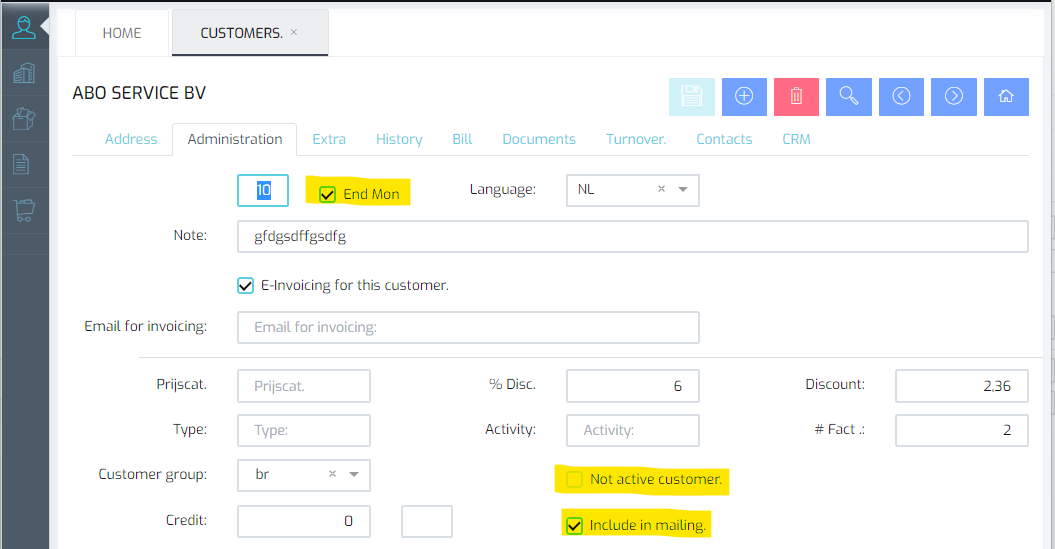The height and width of the screenshot is (549, 1055).
Task: Open the Turnover tab
Action: tap(636, 139)
